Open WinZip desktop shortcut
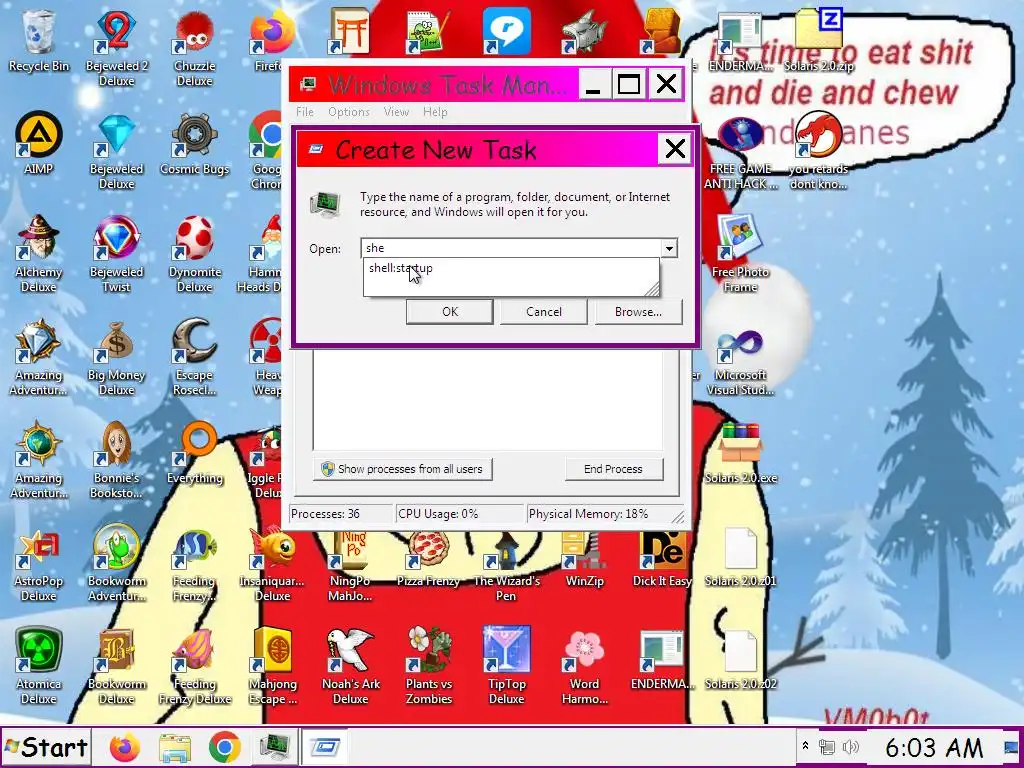Image resolution: width=1024 pixels, height=768 pixels. coord(584,556)
